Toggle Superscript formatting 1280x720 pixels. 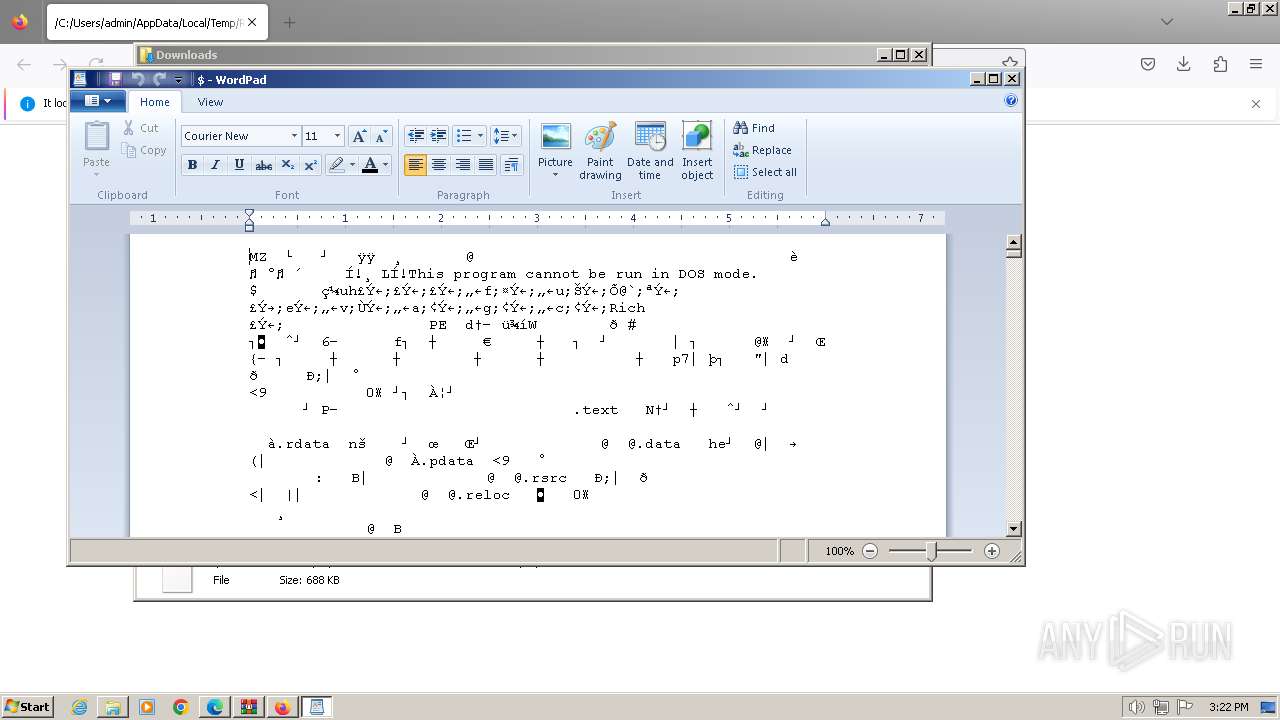pos(311,165)
